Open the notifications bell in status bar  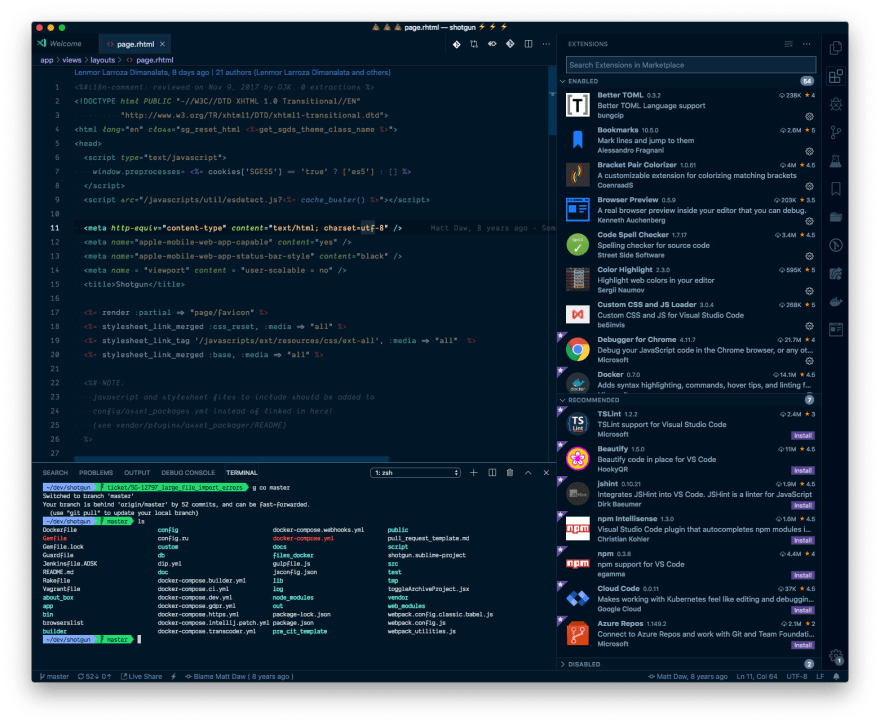tap(836, 676)
